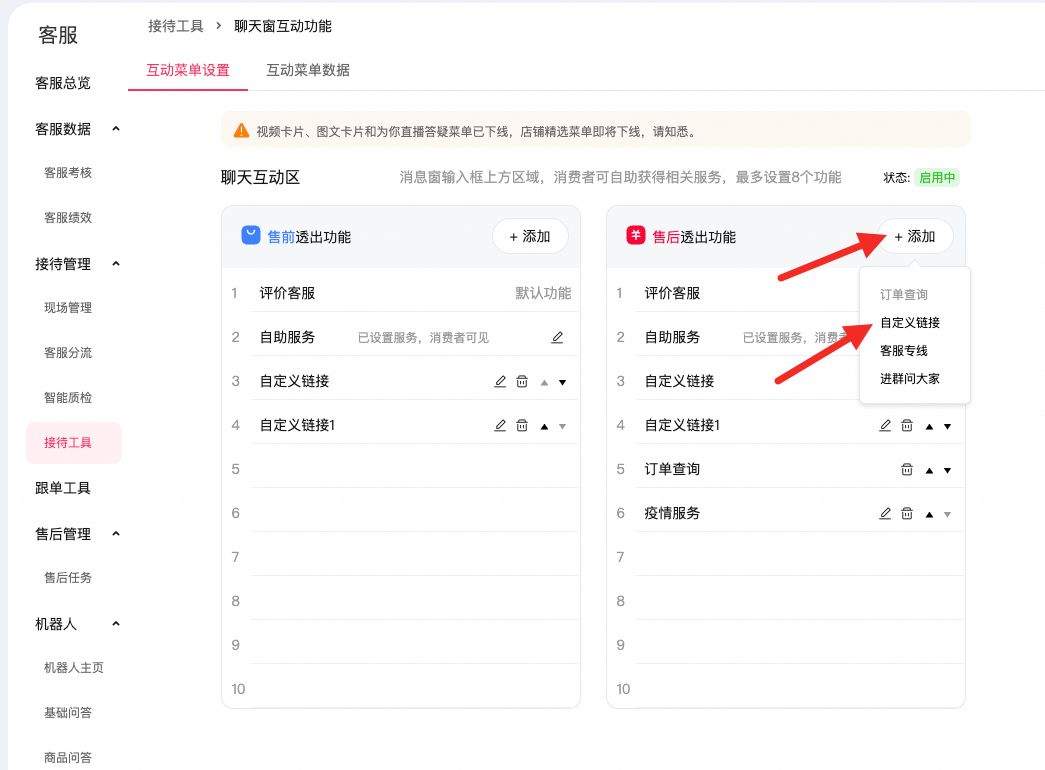Delete pre-sale 自定义链接 row

click(x=522, y=382)
